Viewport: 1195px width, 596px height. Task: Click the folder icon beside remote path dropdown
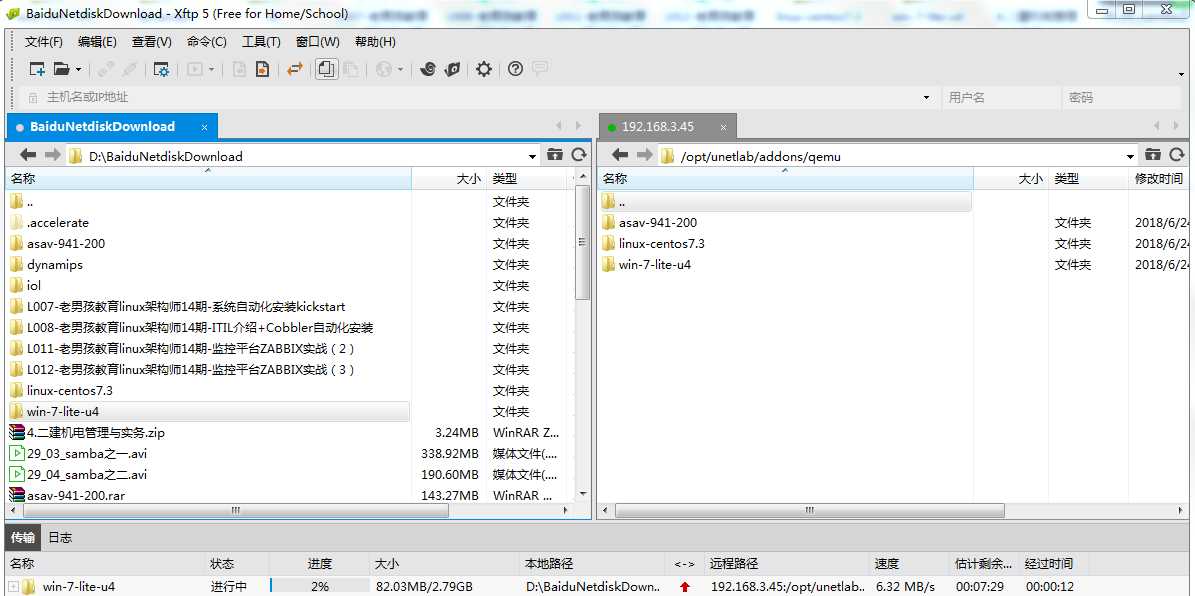[1153, 155]
